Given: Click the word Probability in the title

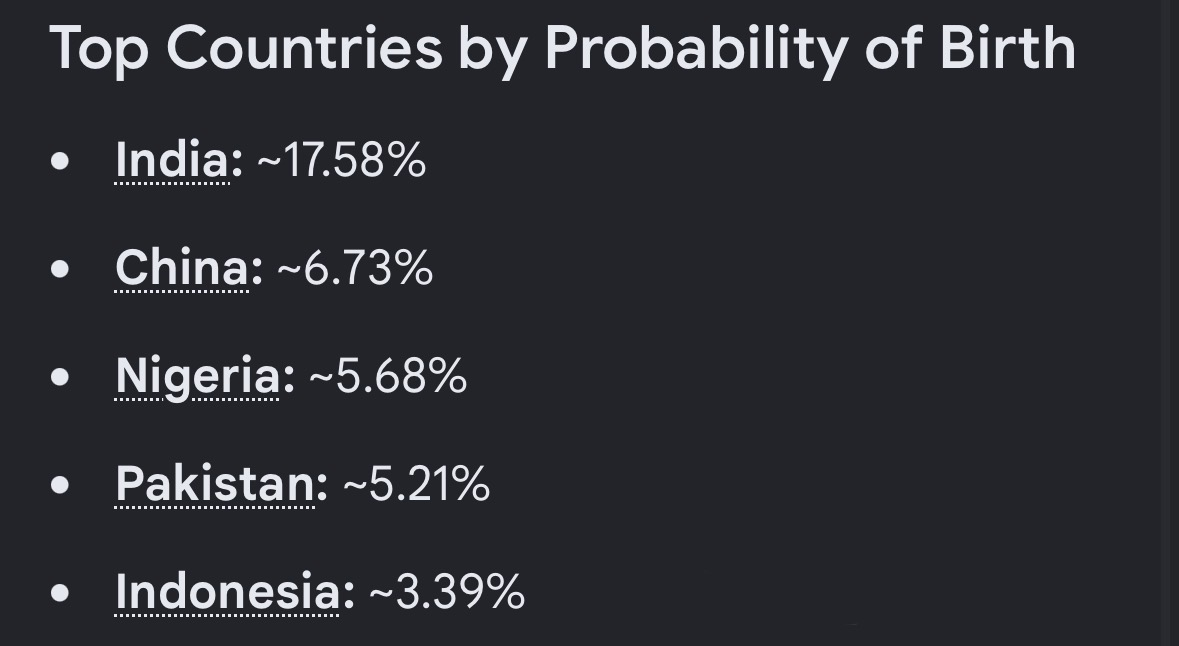Looking at the screenshot, I should click(696, 50).
